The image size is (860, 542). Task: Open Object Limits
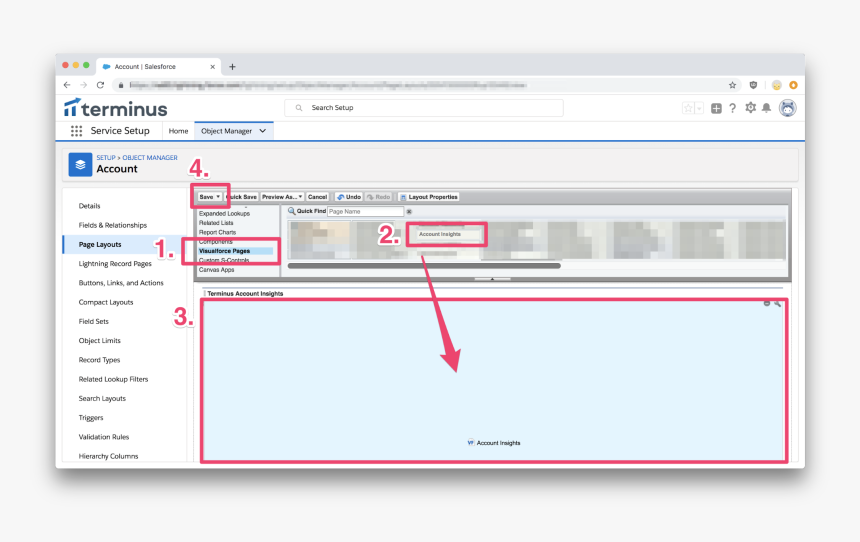click(99, 341)
